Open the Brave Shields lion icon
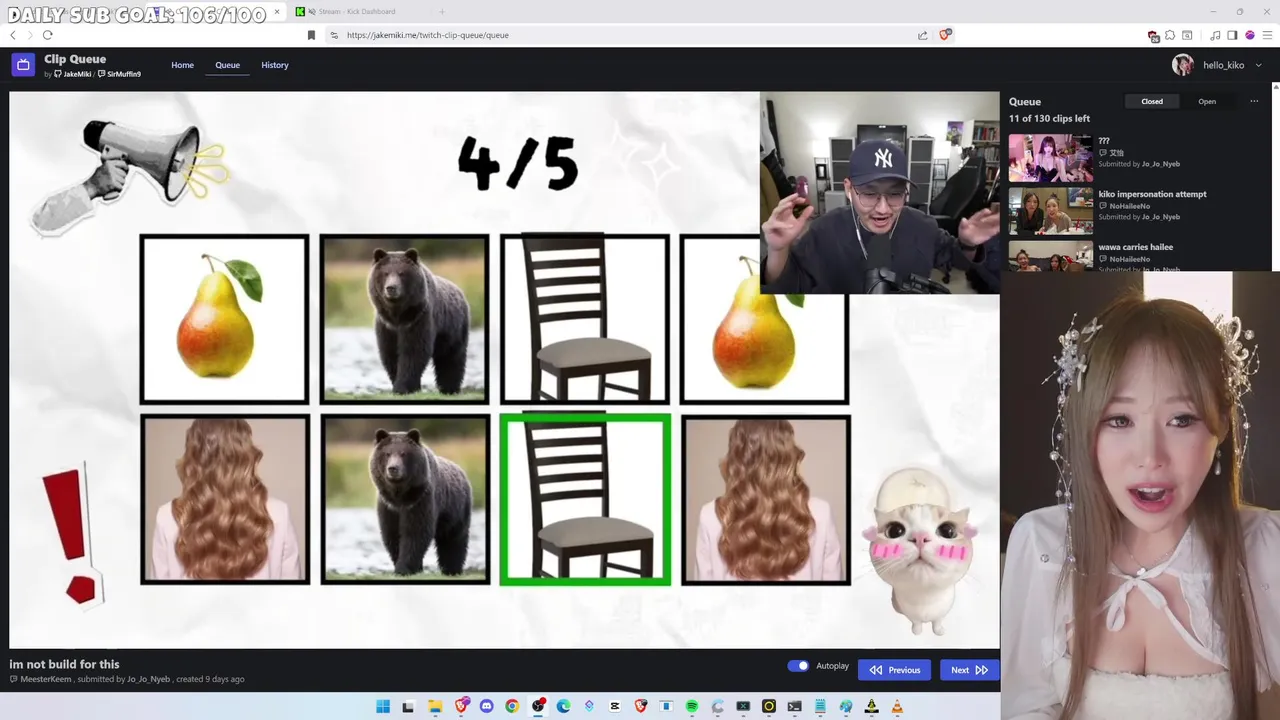Image resolution: width=1280 pixels, height=720 pixels. [945, 34]
